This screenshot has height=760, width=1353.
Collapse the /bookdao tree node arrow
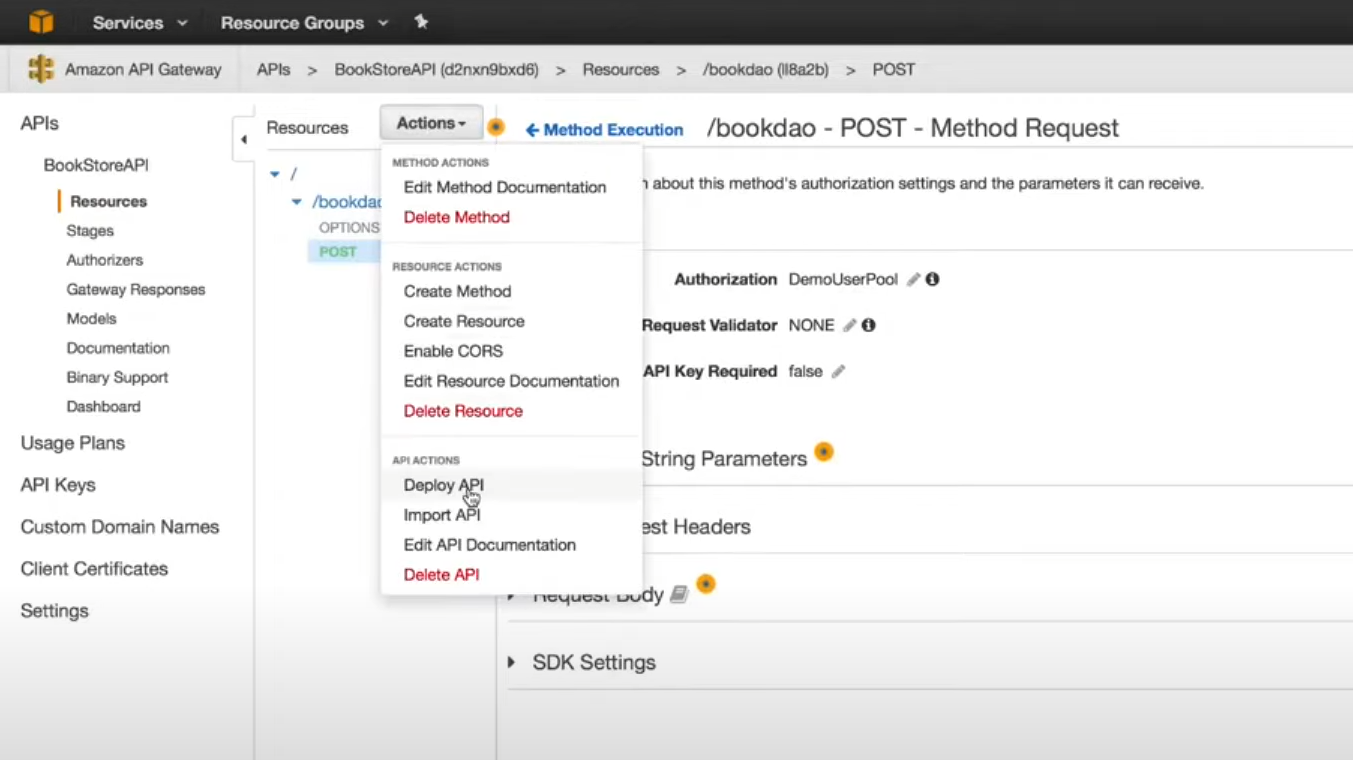pos(297,202)
